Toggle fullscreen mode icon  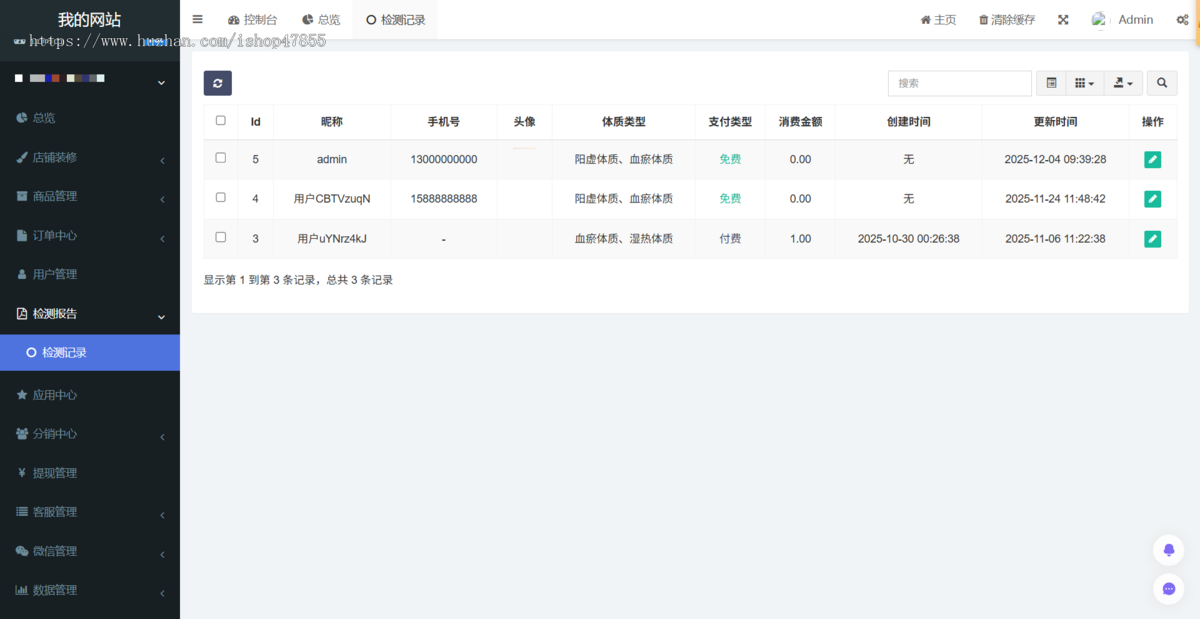[x=1063, y=20]
